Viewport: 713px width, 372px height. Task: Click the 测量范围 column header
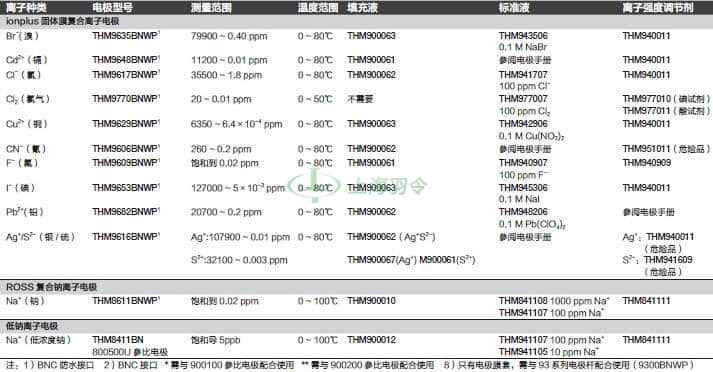point(211,7)
